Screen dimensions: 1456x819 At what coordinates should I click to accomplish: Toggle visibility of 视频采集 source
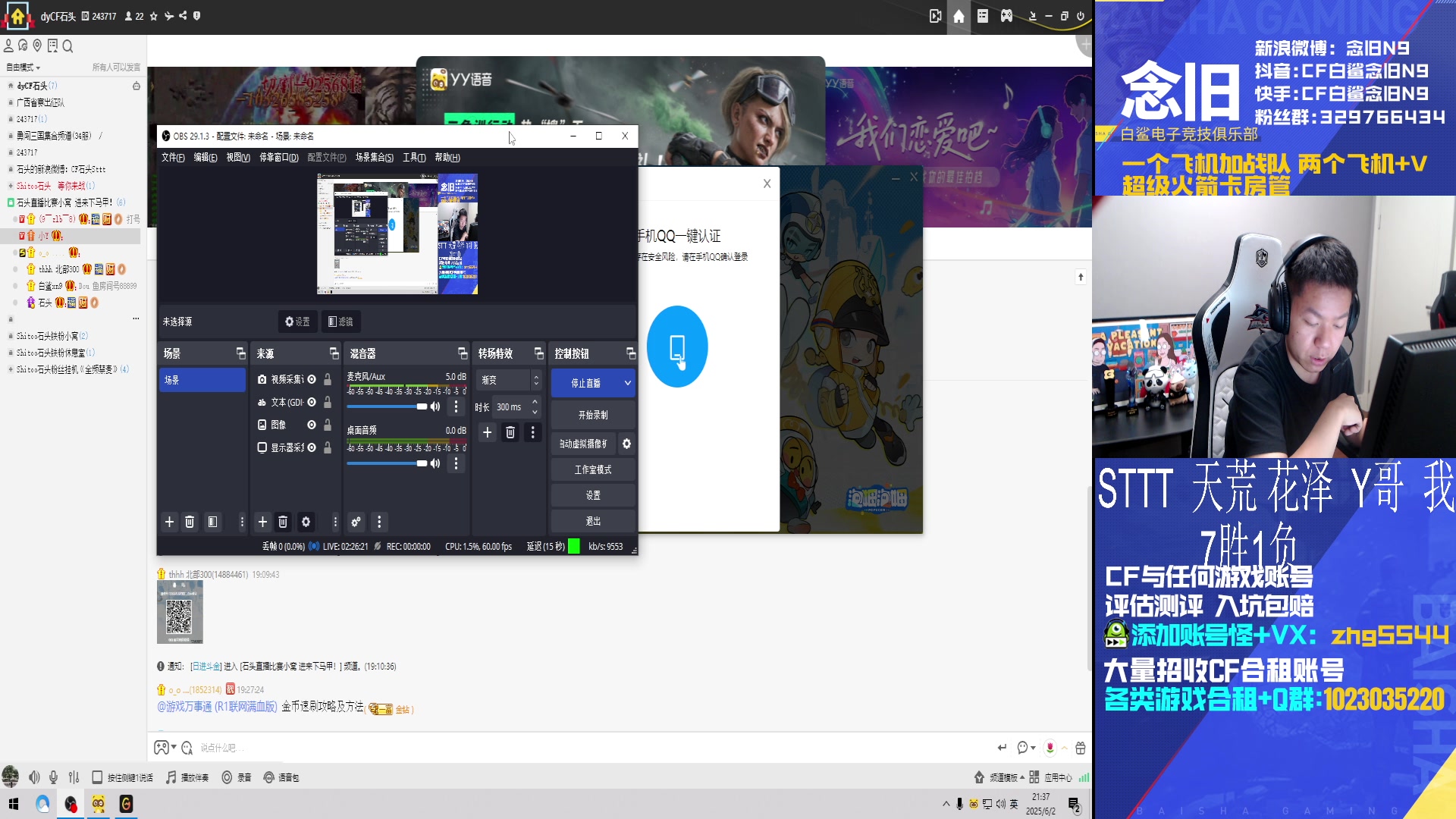pyautogui.click(x=312, y=379)
